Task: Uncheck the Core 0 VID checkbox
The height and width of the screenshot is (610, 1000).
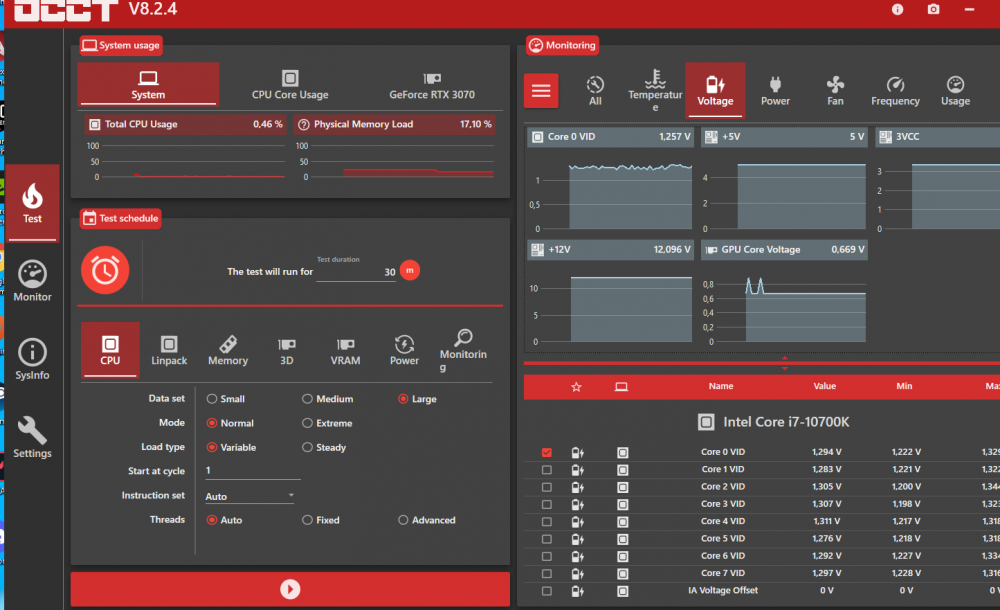Action: 547,452
